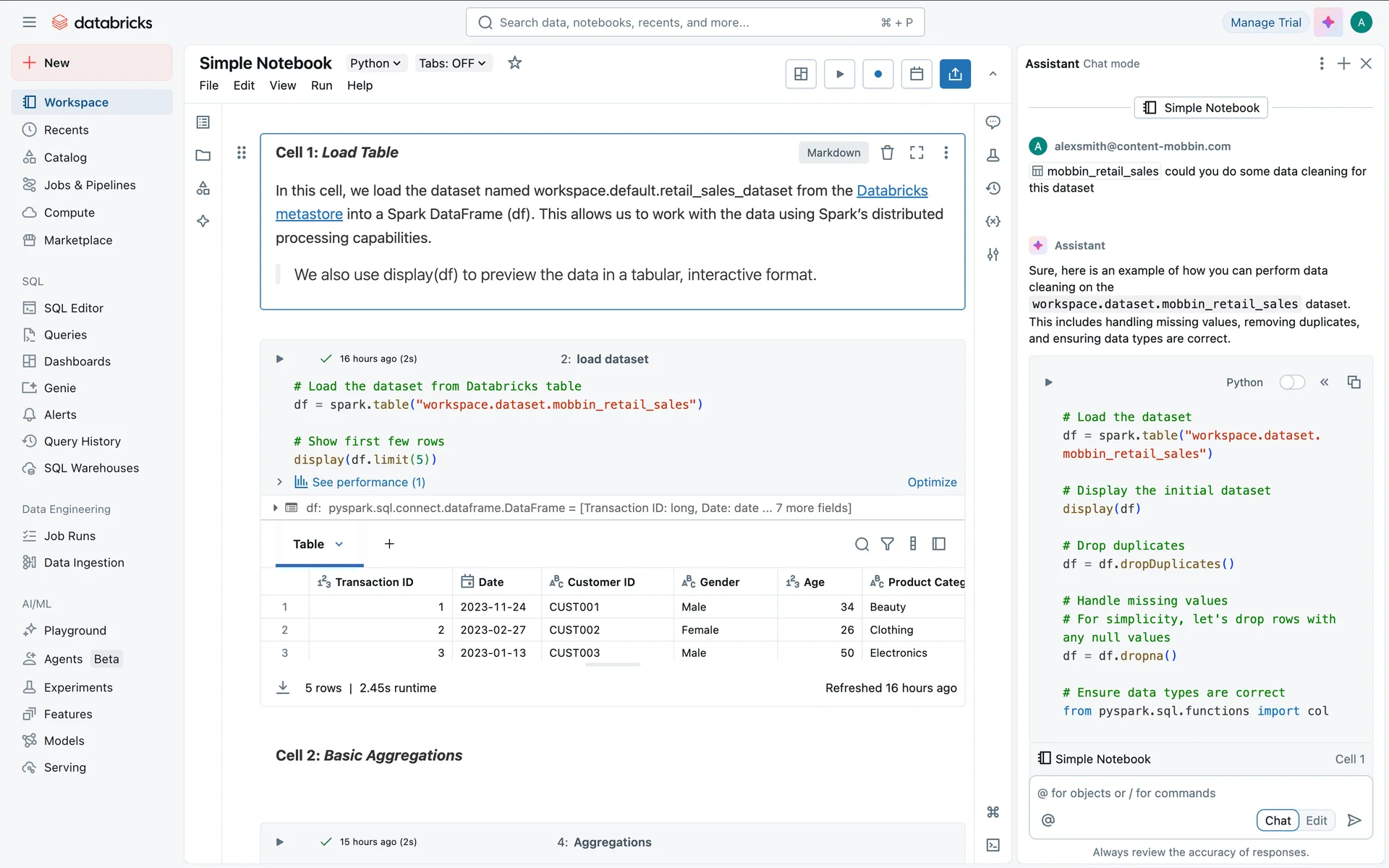The width and height of the screenshot is (1389, 868).
Task: Click the Optimize link
Action: (932, 482)
